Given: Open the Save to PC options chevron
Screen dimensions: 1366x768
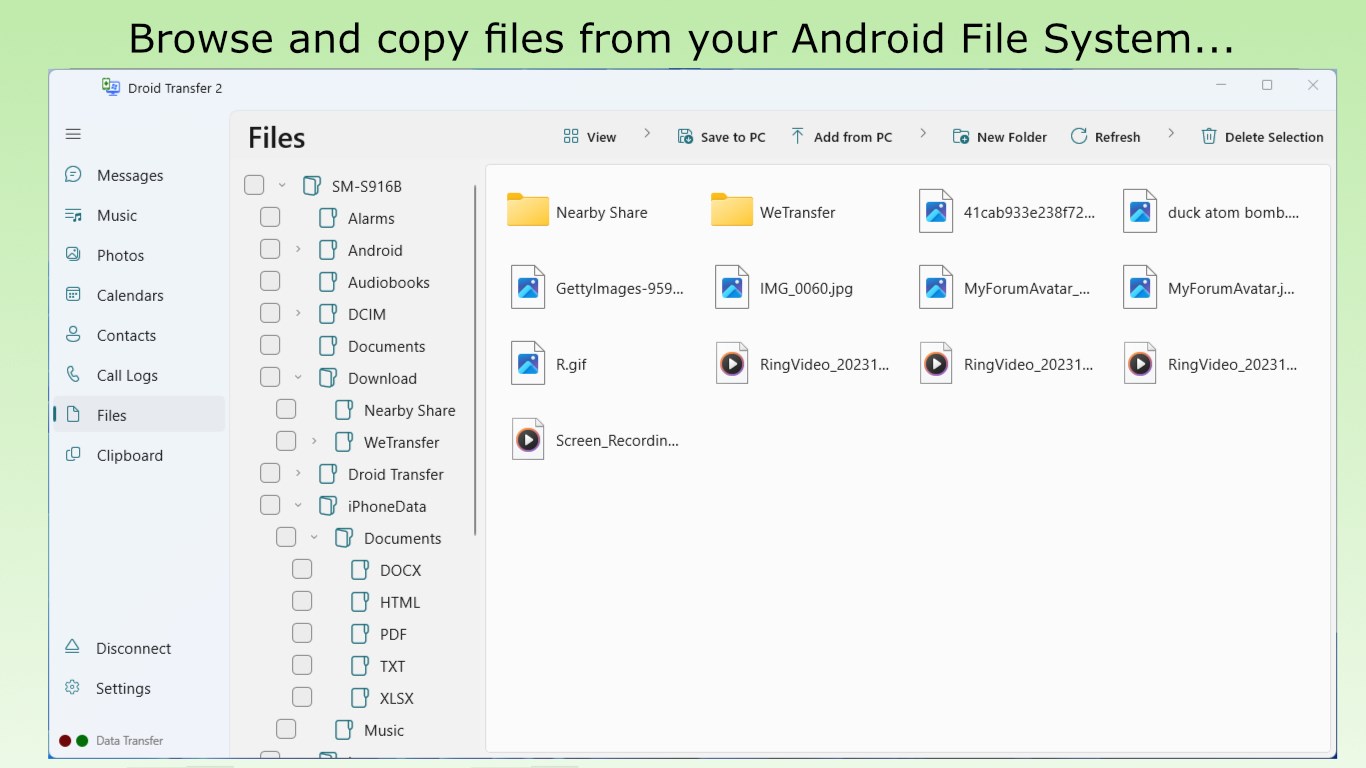Looking at the screenshot, I should point(921,135).
